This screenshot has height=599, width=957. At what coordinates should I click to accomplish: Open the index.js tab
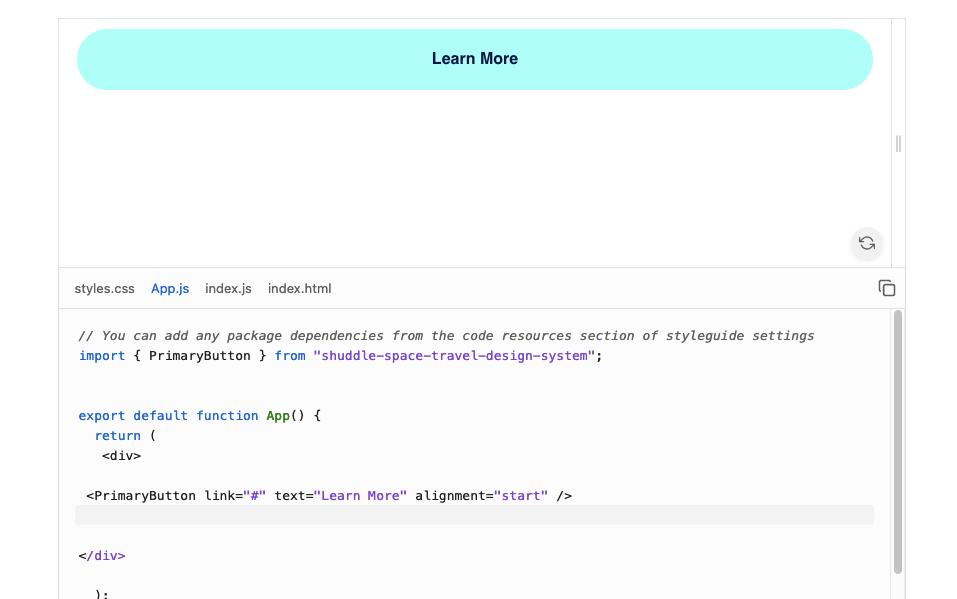[x=228, y=289]
